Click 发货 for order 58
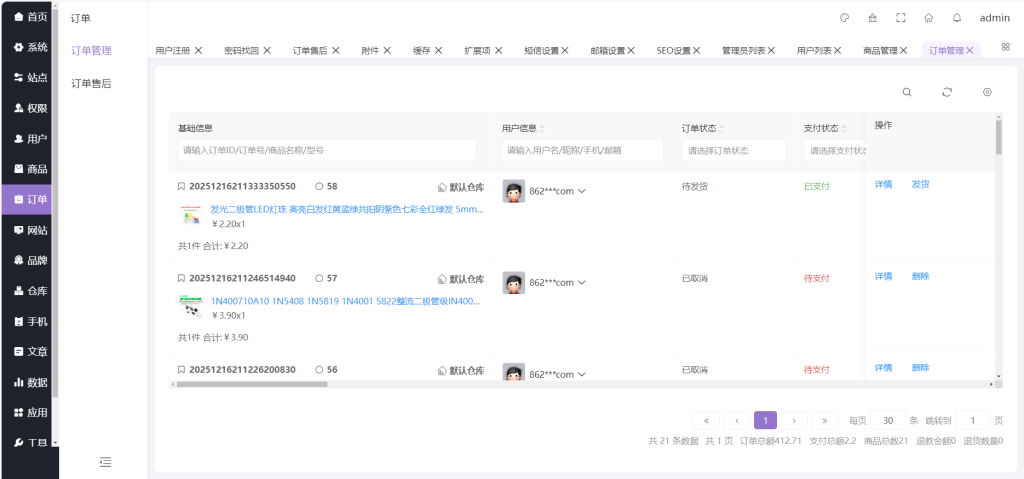This screenshot has height=479, width=1024. [x=920, y=184]
